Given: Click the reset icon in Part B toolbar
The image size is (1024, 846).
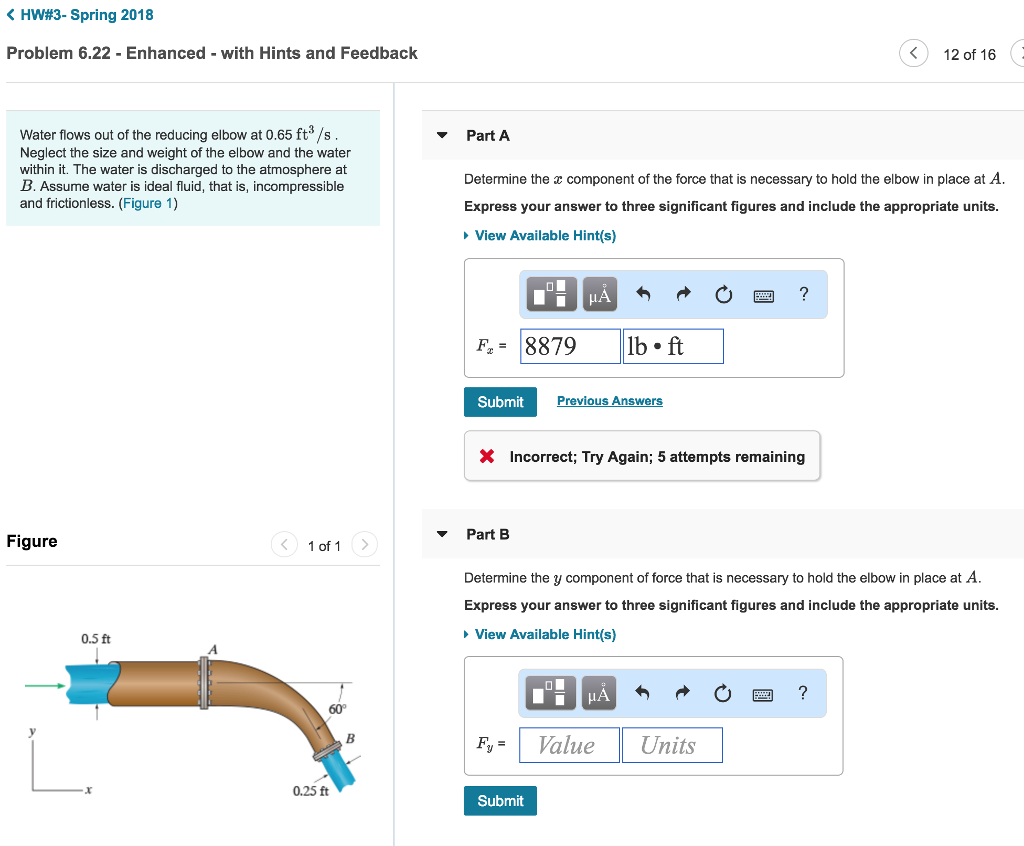Looking at the screenshot, I should tap(723, 694).
